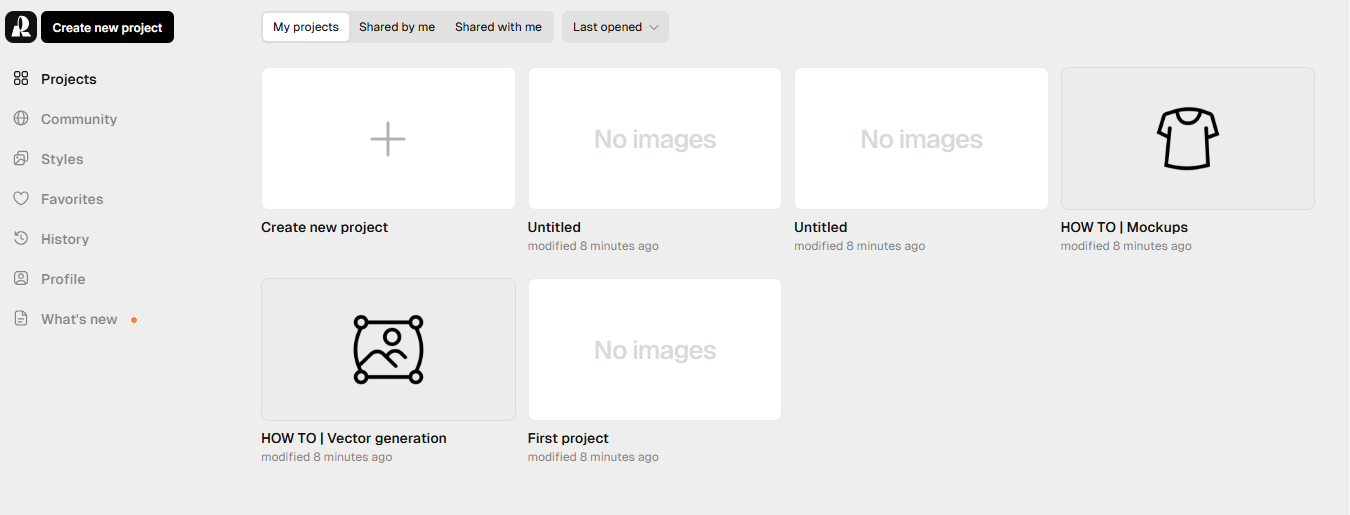Click the History clock icon
The width and height of the screenshot is (1350, 515).
(21, 239)
